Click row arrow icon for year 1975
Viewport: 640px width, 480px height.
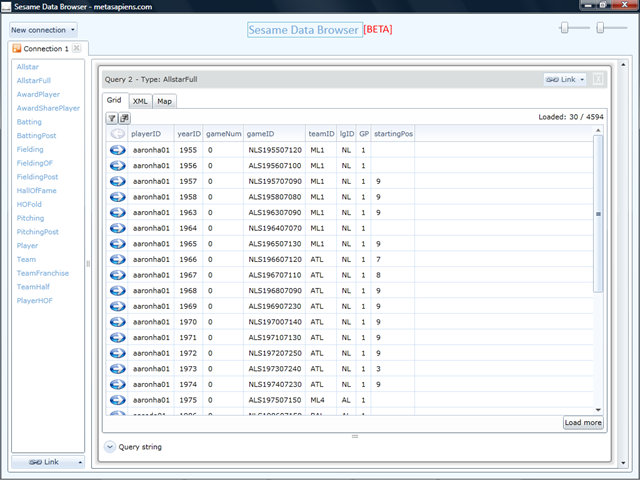[117, 400]
